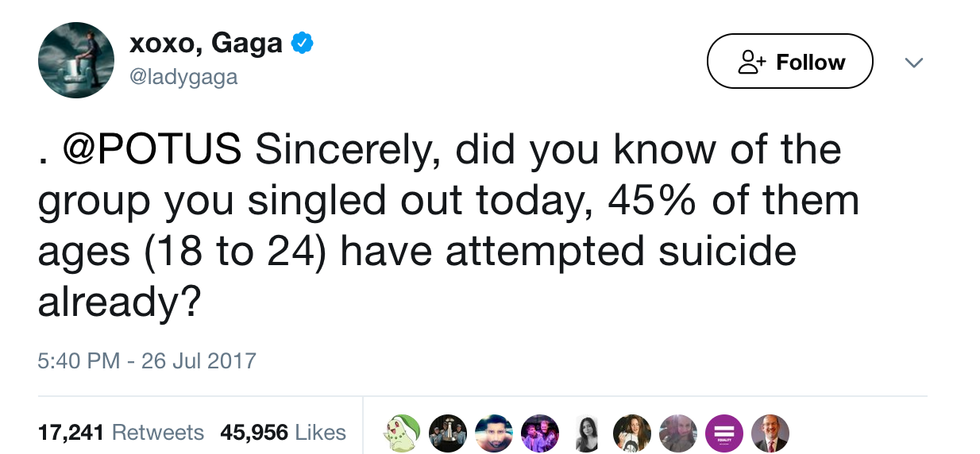This screenshot has height=454, width=980.
Task: Open the @ladygaga profile picture
Action: pyautogui.click(x=75, y=60)
